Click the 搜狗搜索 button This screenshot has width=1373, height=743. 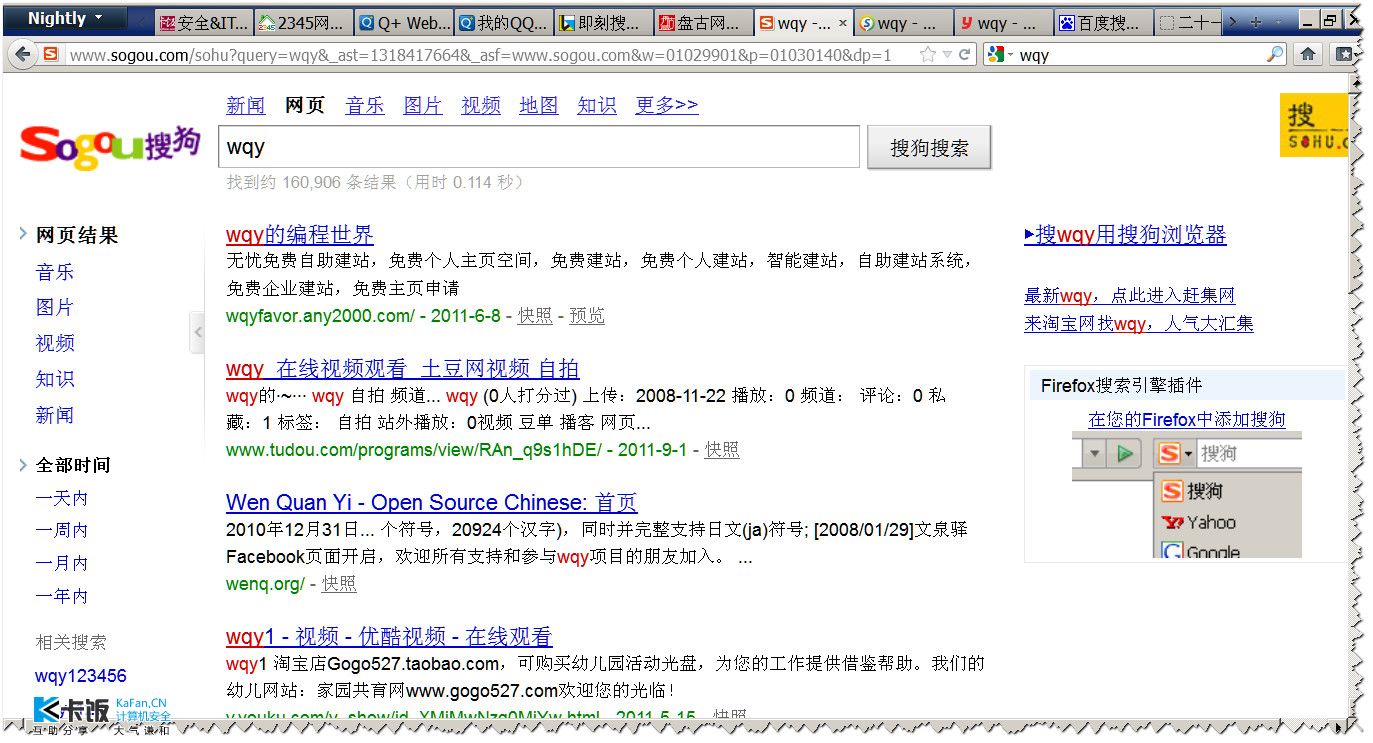tap(929, 148)
